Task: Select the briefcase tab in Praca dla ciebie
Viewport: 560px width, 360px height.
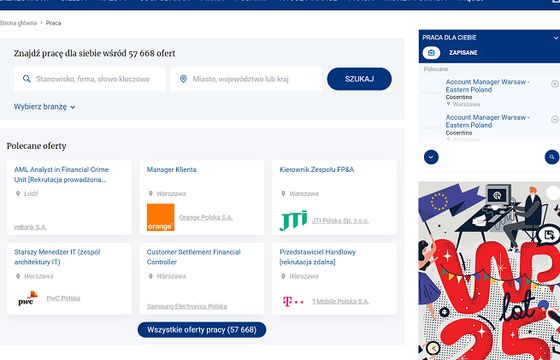Action: [431, 53]
